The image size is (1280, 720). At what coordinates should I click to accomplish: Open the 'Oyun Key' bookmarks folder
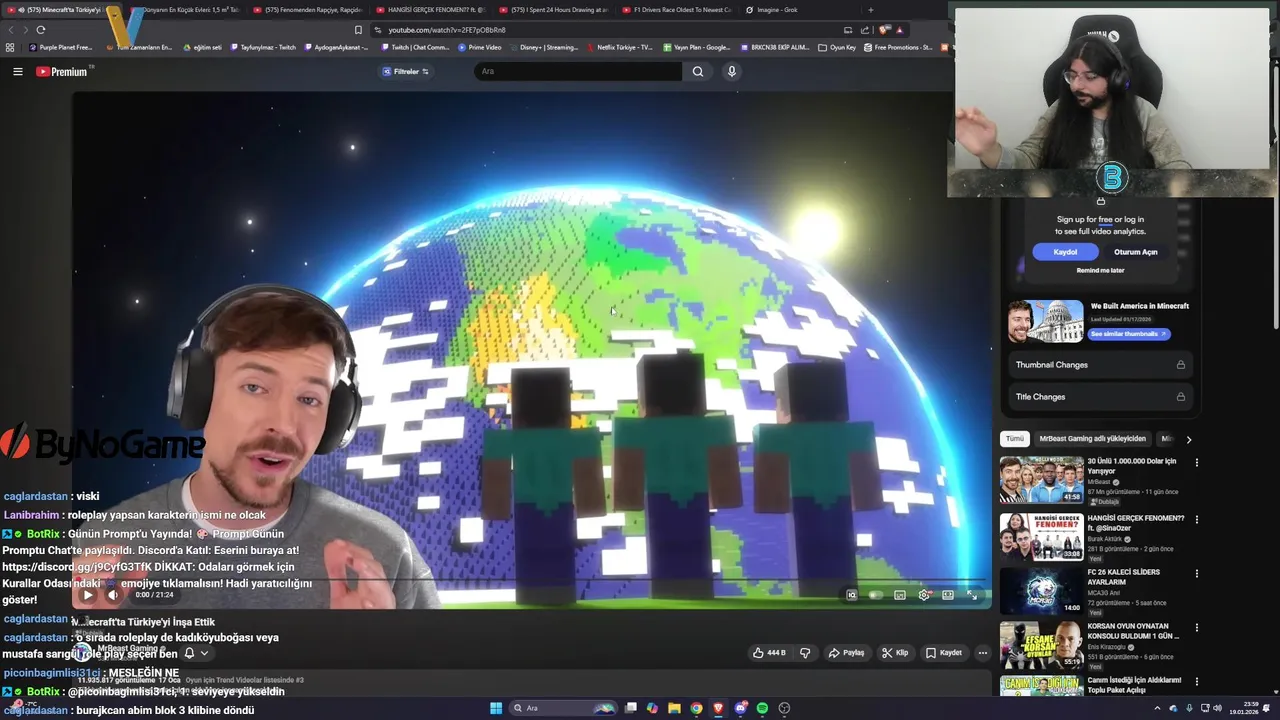coord(837,47)
